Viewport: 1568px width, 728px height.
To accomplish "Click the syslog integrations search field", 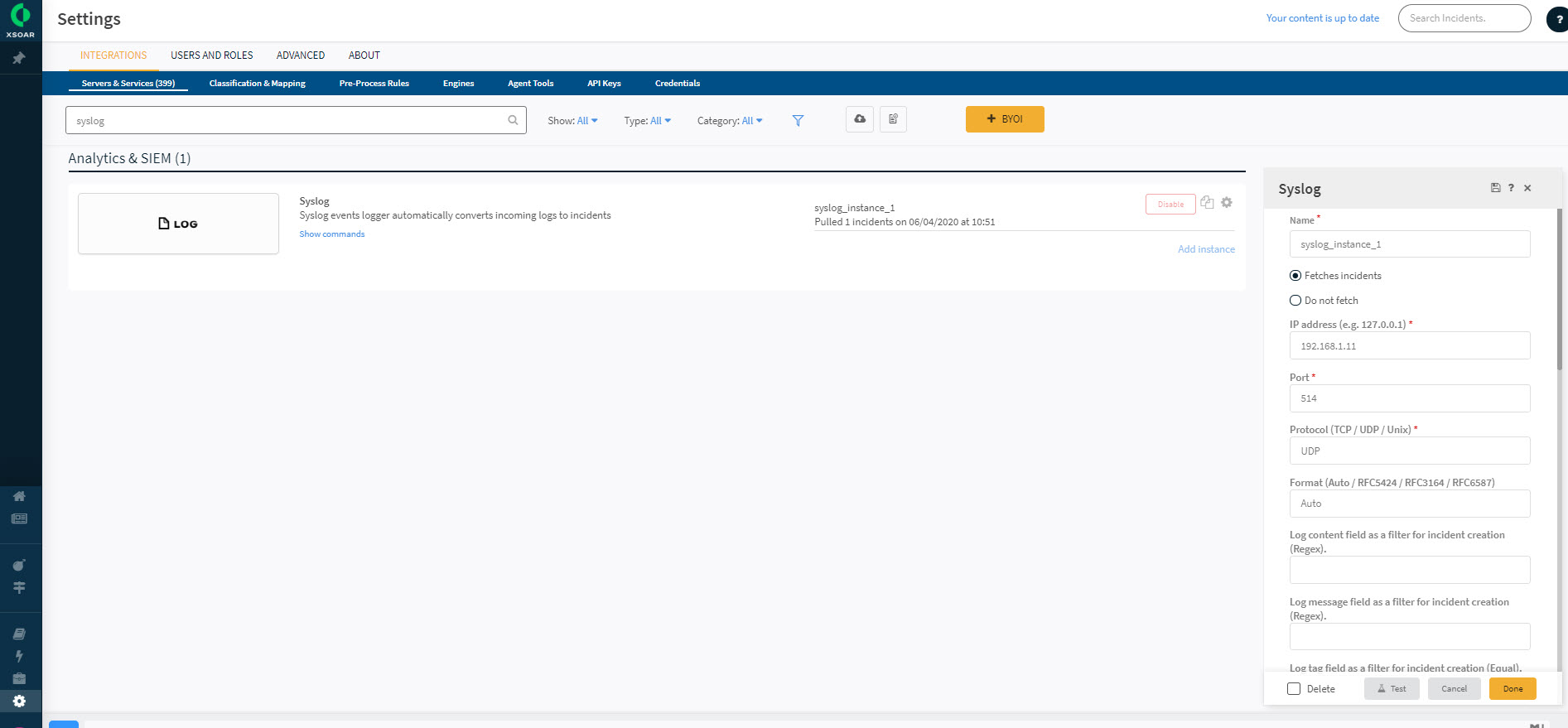I will tap(296, 120).
